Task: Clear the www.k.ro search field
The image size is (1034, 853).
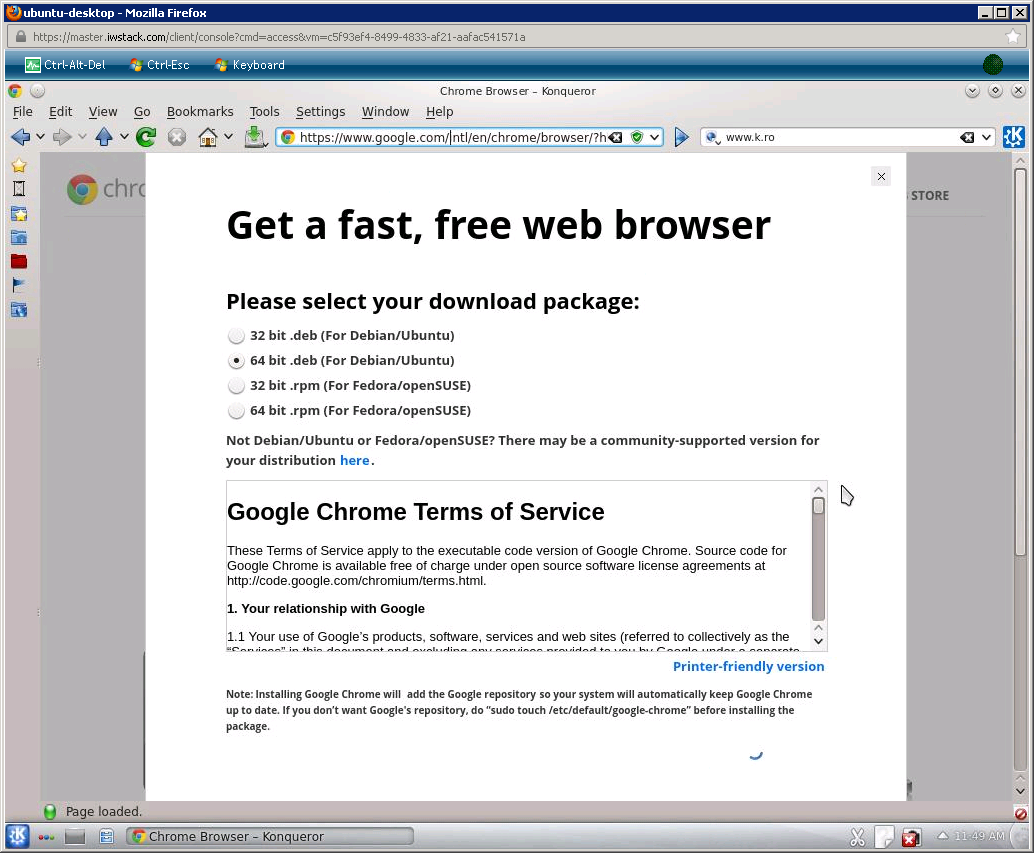Action: point(967,137)
